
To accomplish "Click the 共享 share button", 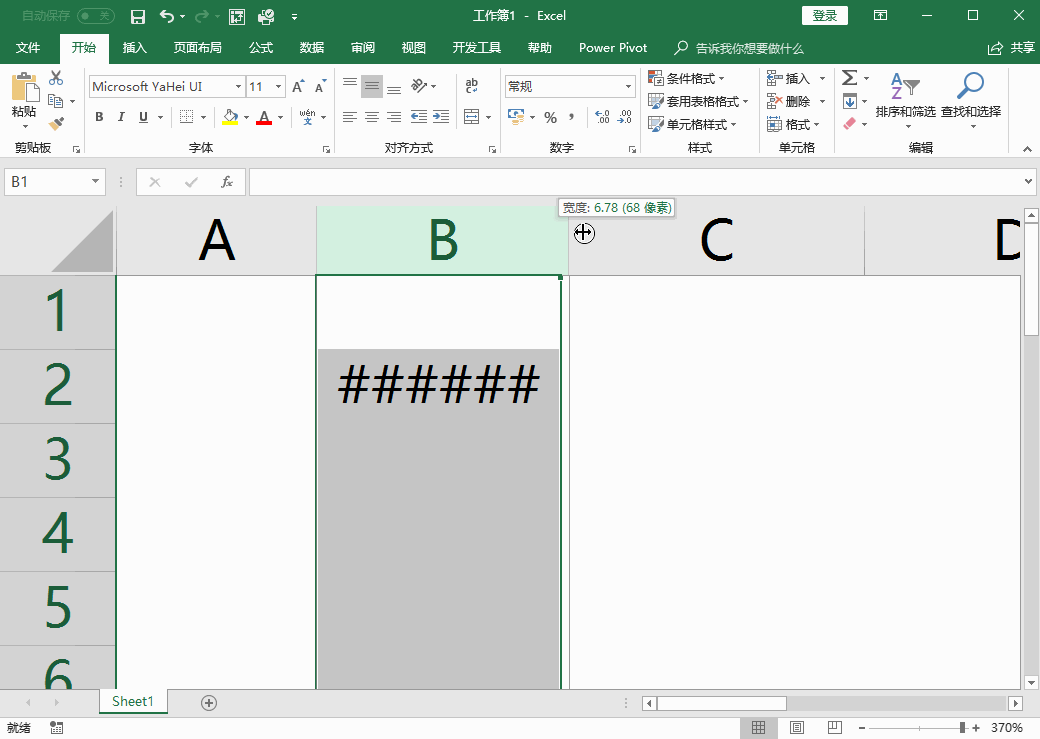I will click(1011, 48).
